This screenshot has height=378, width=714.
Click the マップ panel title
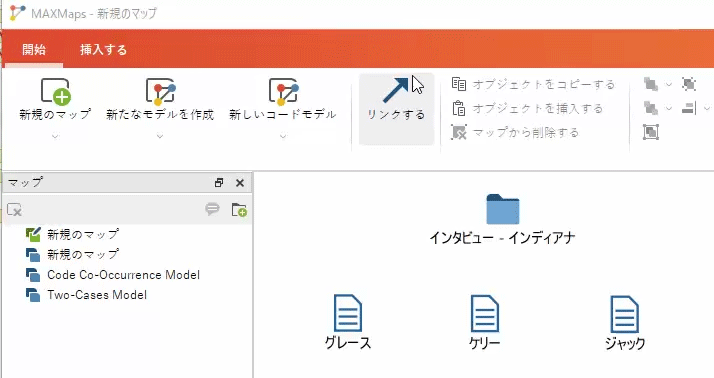point(26,182)
